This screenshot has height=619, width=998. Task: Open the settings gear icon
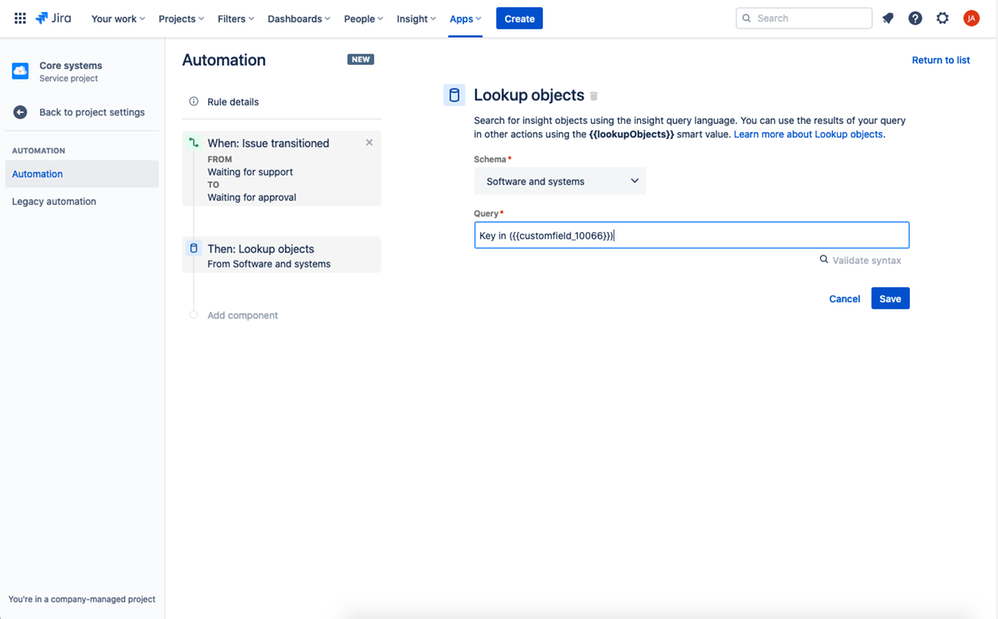pos(943,18)
